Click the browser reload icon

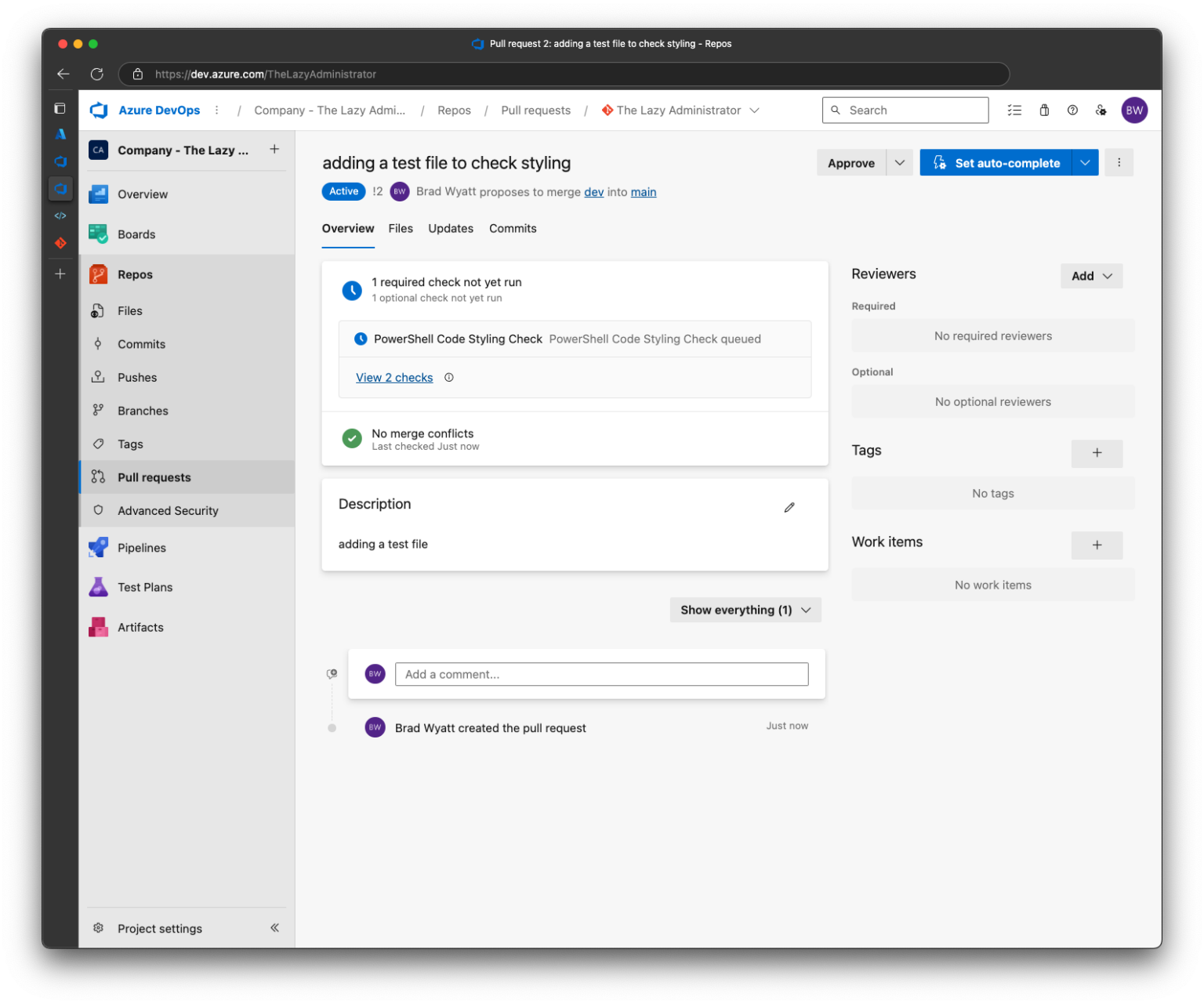97,74
